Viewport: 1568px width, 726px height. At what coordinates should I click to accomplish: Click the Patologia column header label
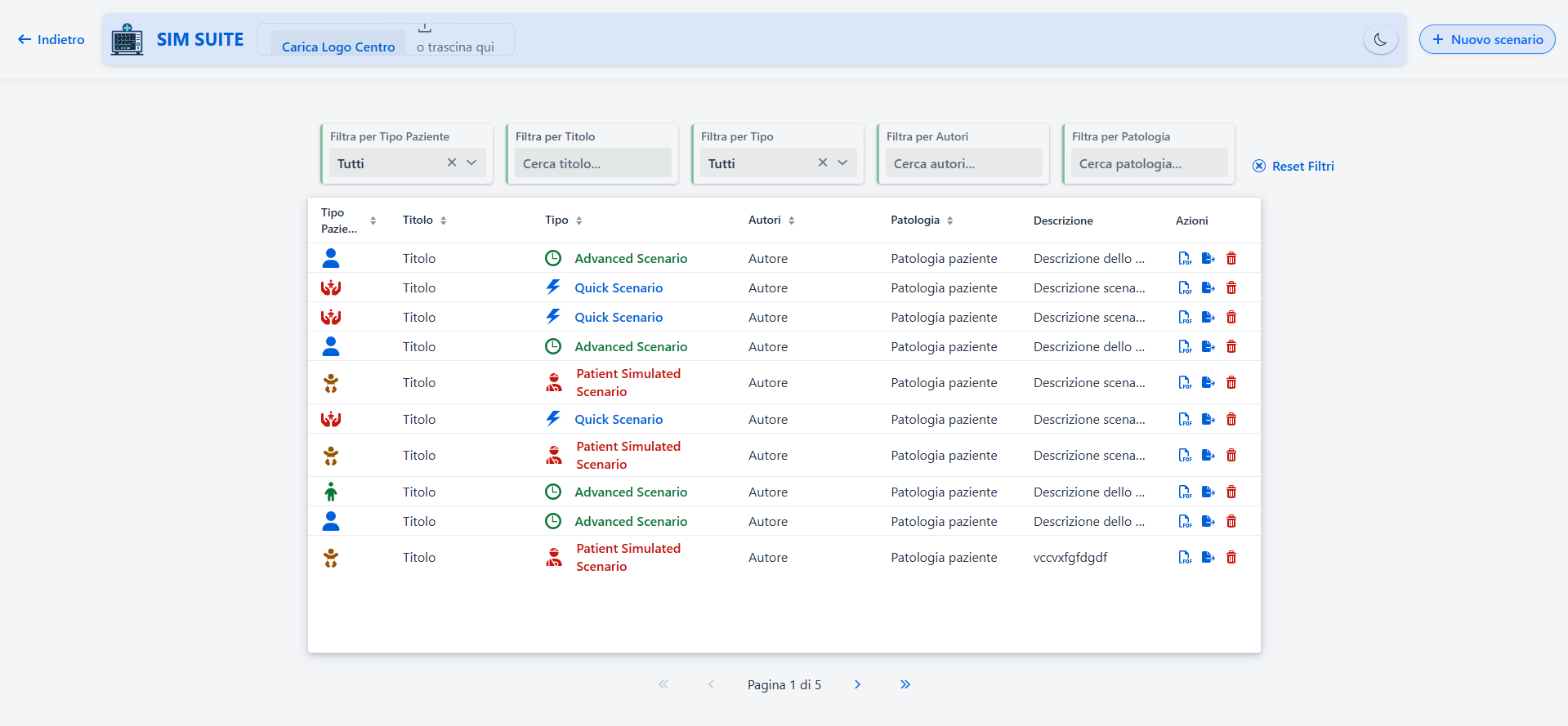click(x=915, y=220)
